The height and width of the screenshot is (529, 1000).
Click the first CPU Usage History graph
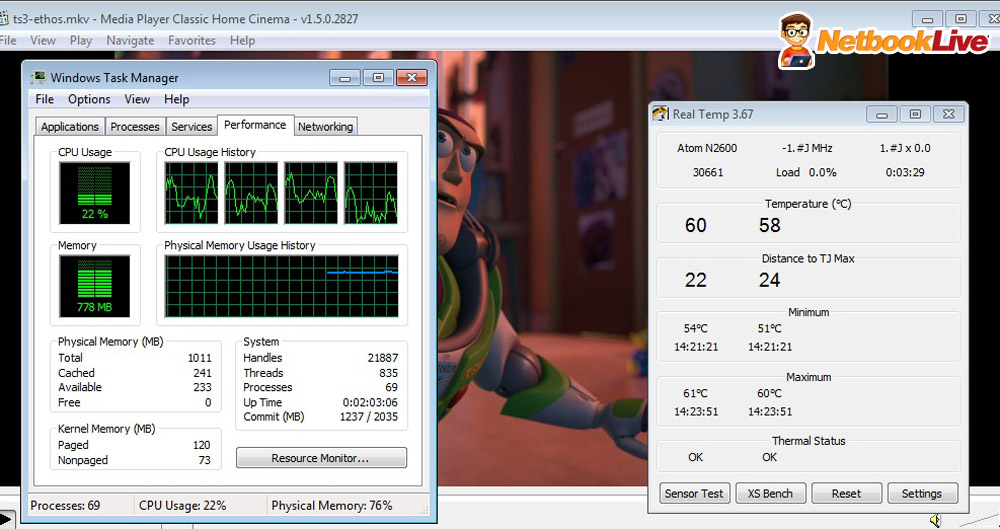coord(191,193)
